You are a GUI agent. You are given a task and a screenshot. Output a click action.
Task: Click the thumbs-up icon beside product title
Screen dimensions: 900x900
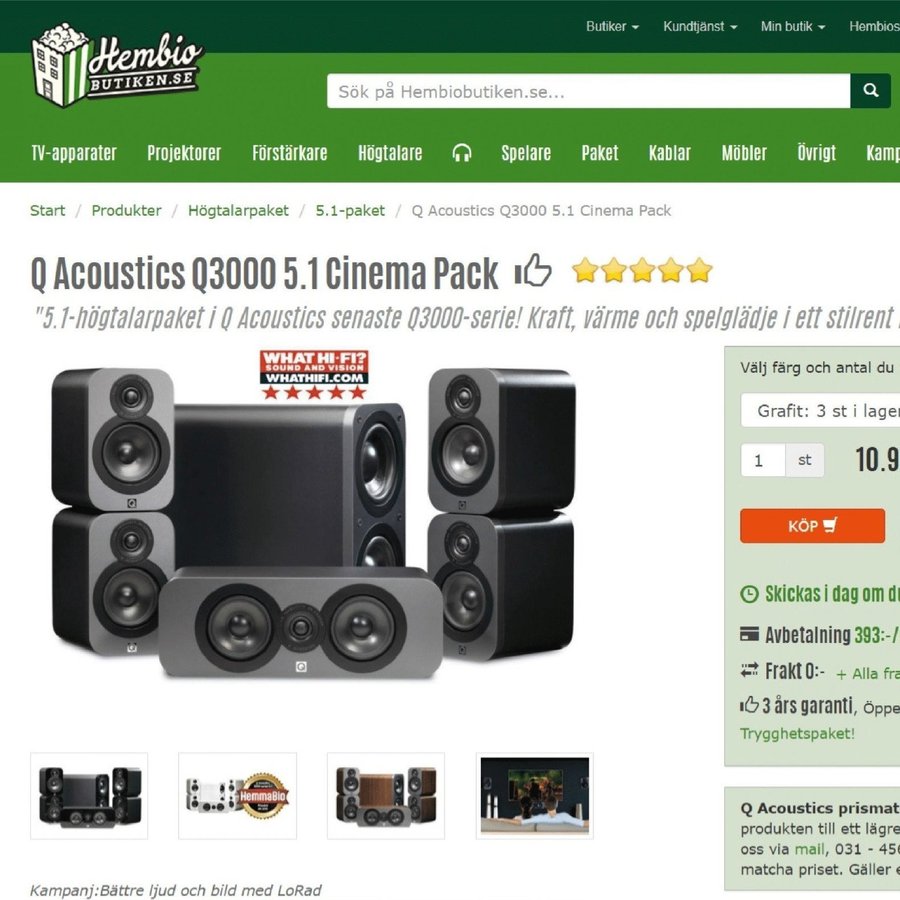coord(533,270)
